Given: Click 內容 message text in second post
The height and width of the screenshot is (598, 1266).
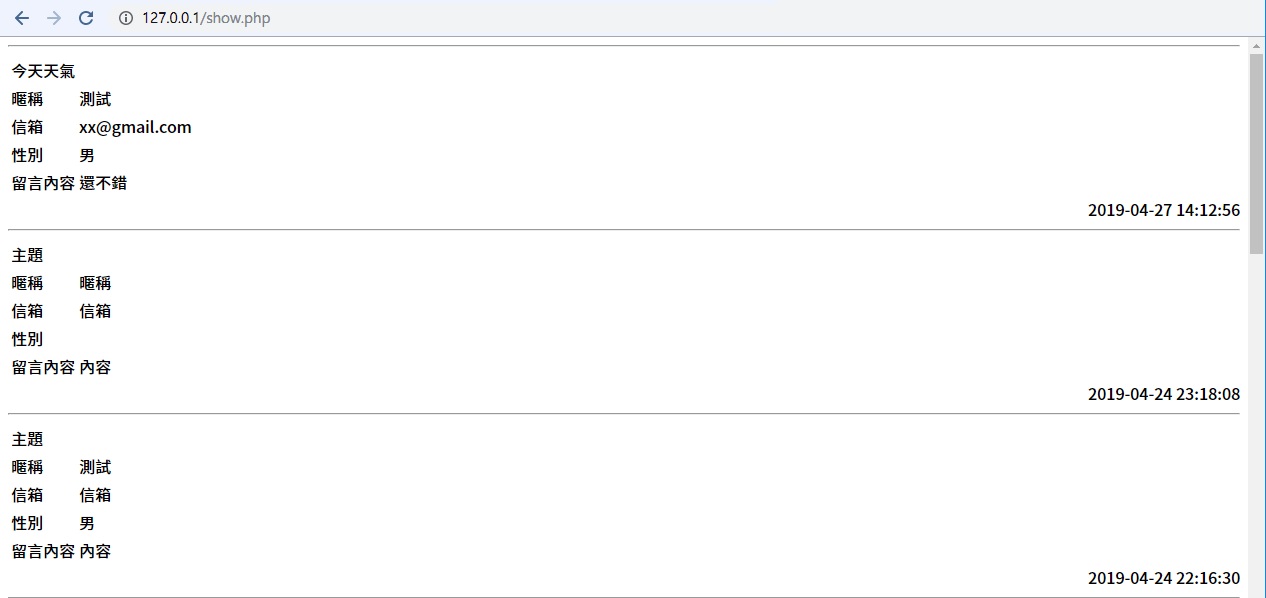Looking at the screenshot, I should point(95,367).
